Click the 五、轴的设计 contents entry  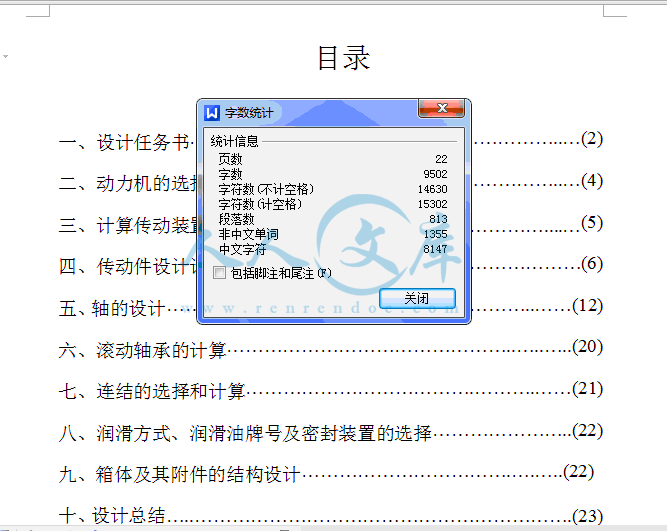pos(112,308)
